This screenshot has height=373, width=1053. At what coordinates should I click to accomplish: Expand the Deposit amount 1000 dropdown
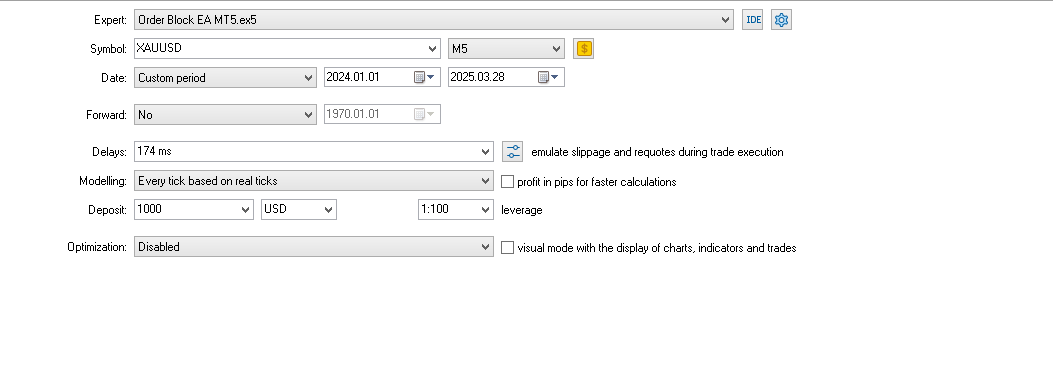(x=246, y=210)
